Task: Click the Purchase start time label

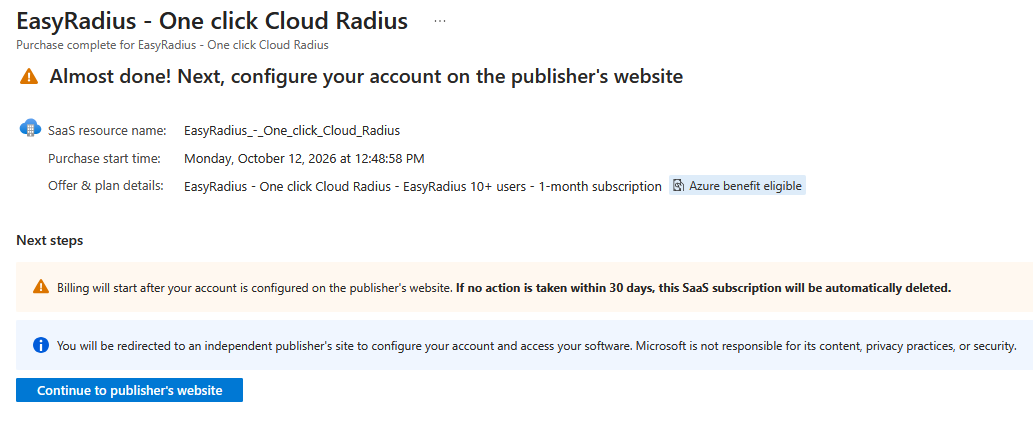Action: [104, 158]
